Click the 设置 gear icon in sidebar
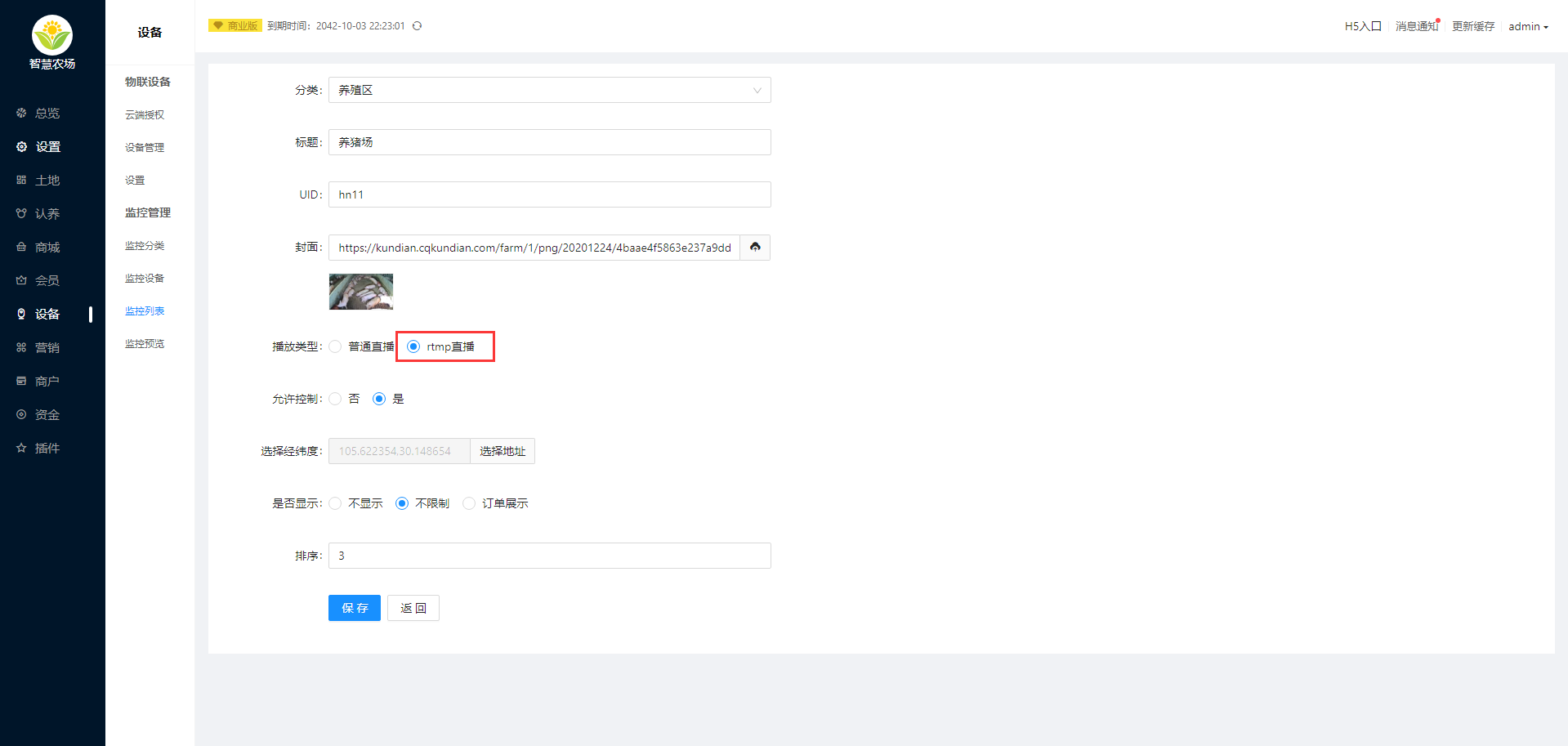Viewport: 1568px width, 746px height. pyautogui.click(x=21, y=146)
